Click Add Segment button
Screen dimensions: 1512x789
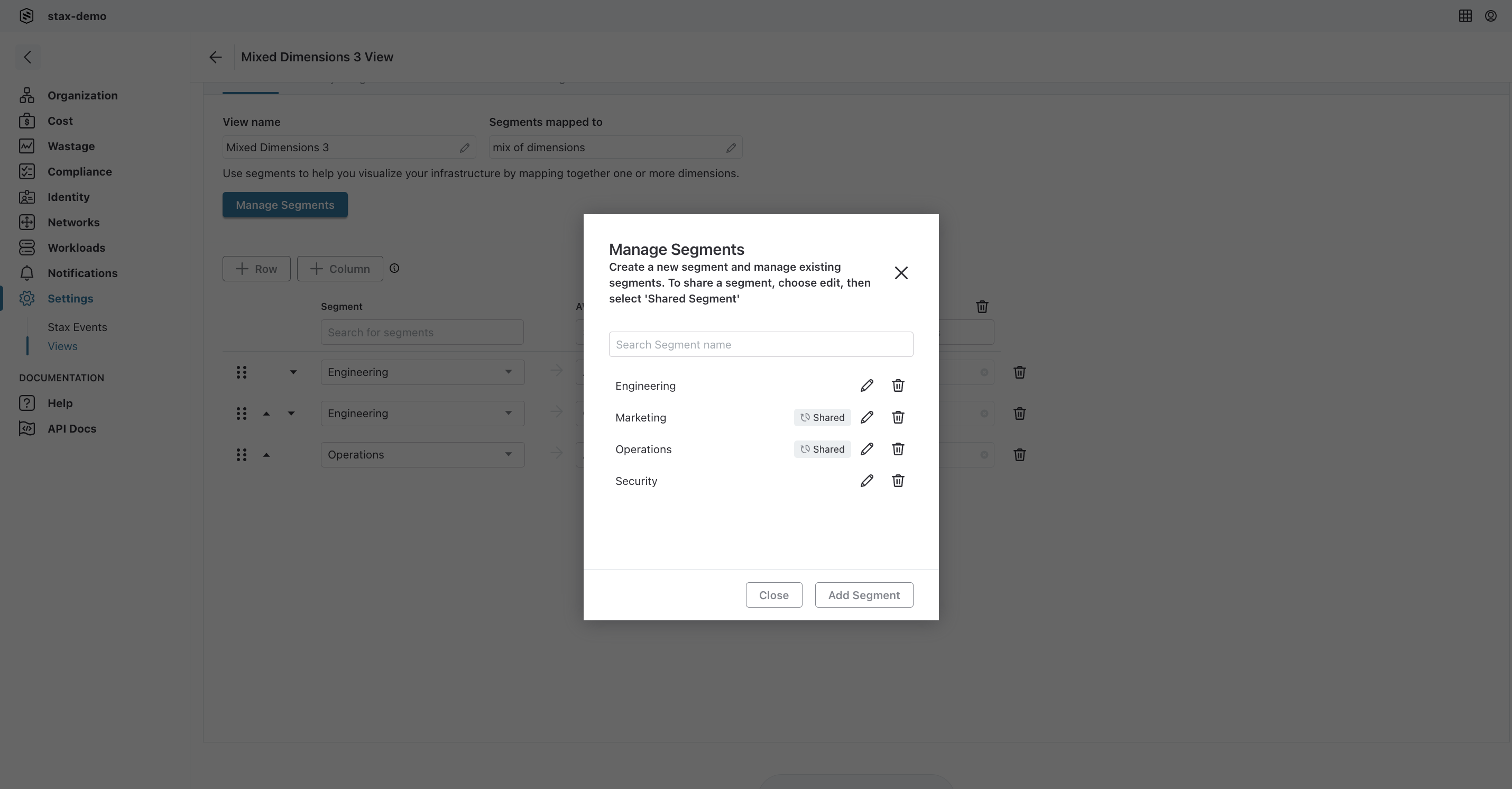tap(864, 595)
